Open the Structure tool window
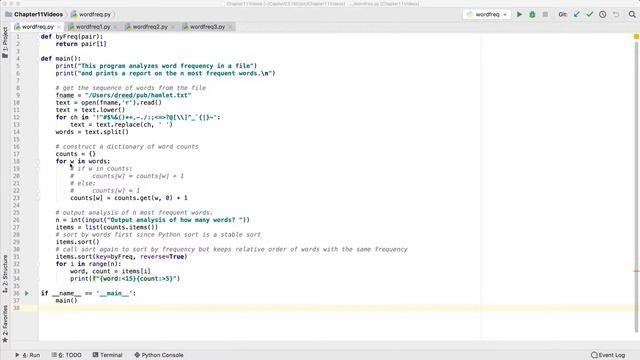Screen dimensions: 640x360 coord(5,274)
